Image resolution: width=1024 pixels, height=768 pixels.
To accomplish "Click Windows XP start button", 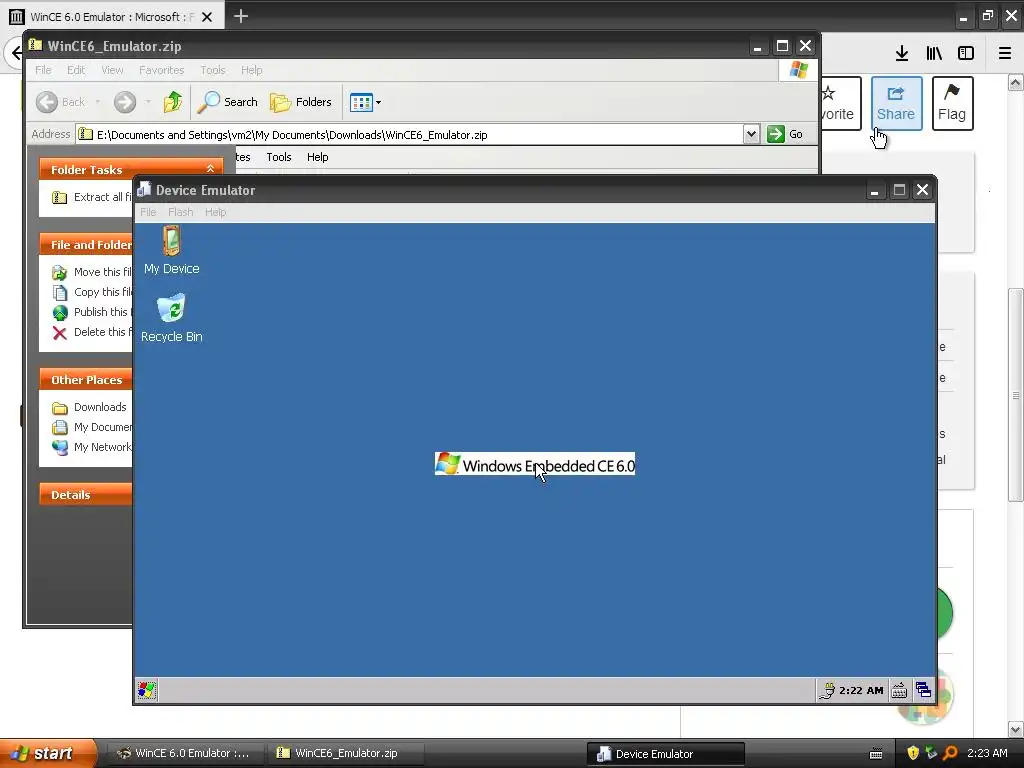I will coord(48,753).
